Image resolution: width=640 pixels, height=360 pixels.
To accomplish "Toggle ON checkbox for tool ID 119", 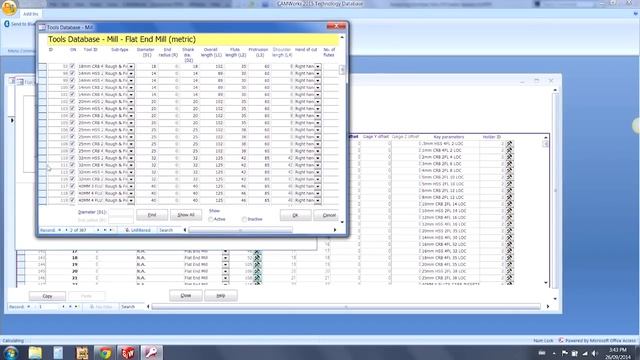I will (x=72, y=200).
